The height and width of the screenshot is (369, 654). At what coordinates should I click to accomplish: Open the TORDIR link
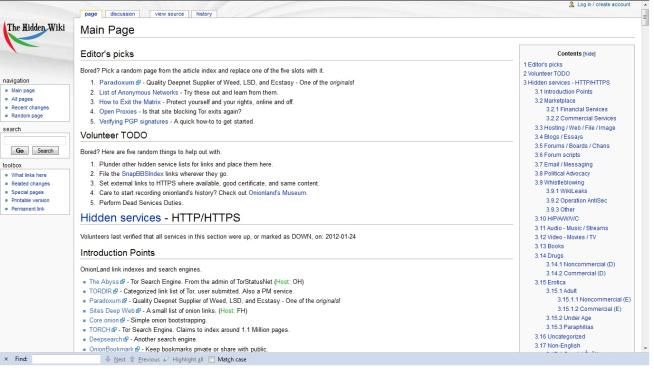[x=101, y=291]
